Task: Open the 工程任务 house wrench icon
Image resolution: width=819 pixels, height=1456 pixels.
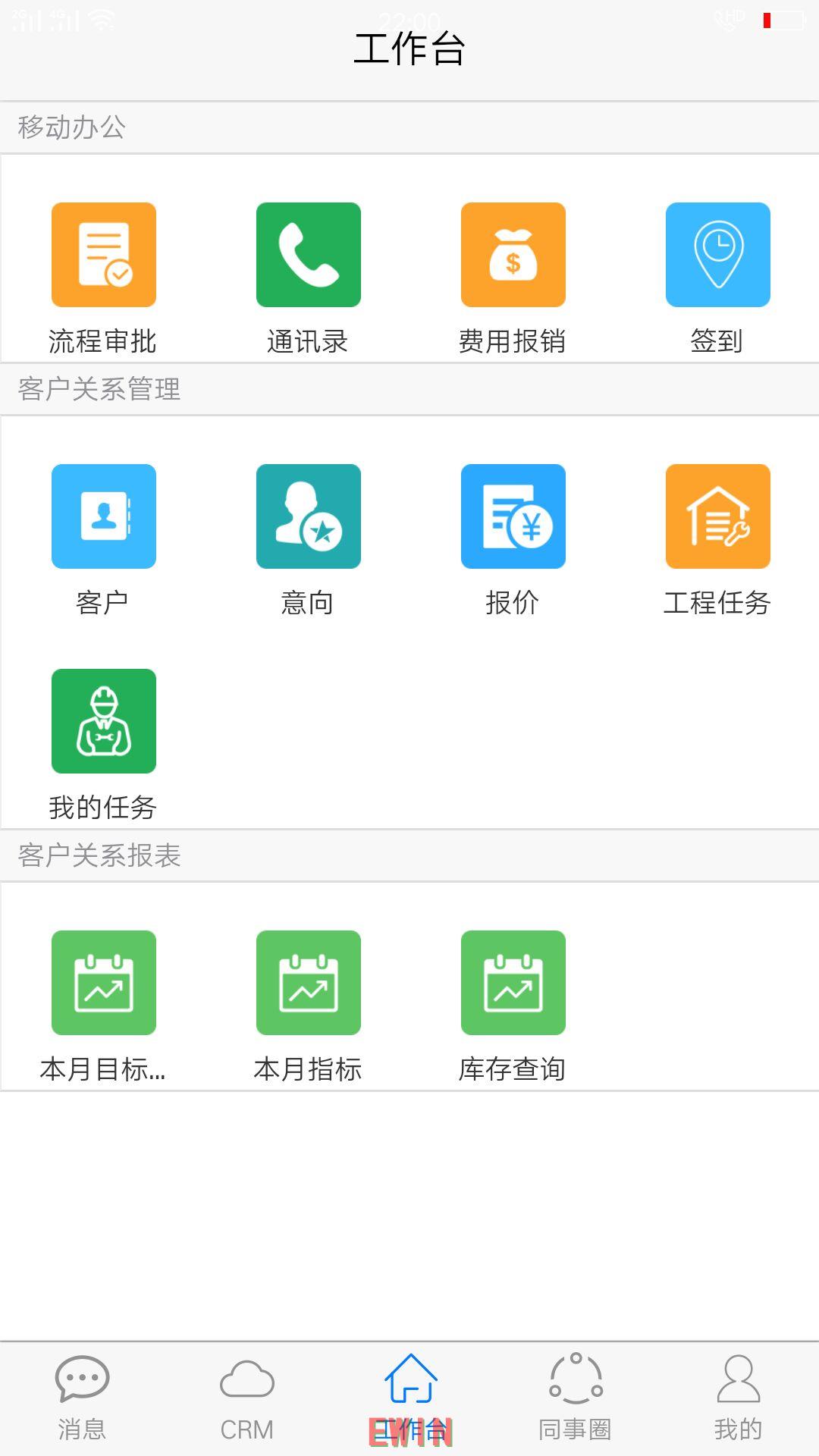Action: click(x=718, y=516)
